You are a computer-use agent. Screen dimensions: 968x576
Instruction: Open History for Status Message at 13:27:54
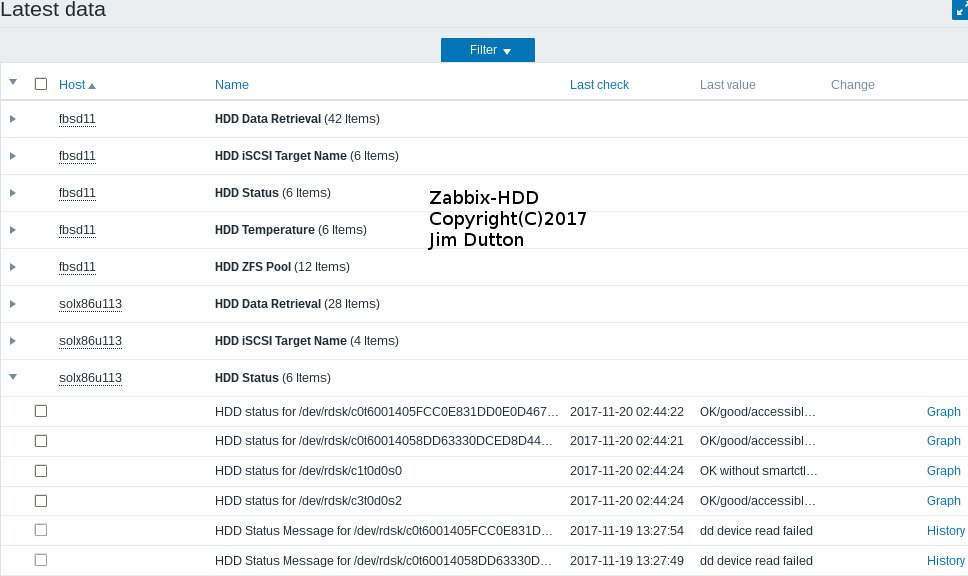coord(946,531)
